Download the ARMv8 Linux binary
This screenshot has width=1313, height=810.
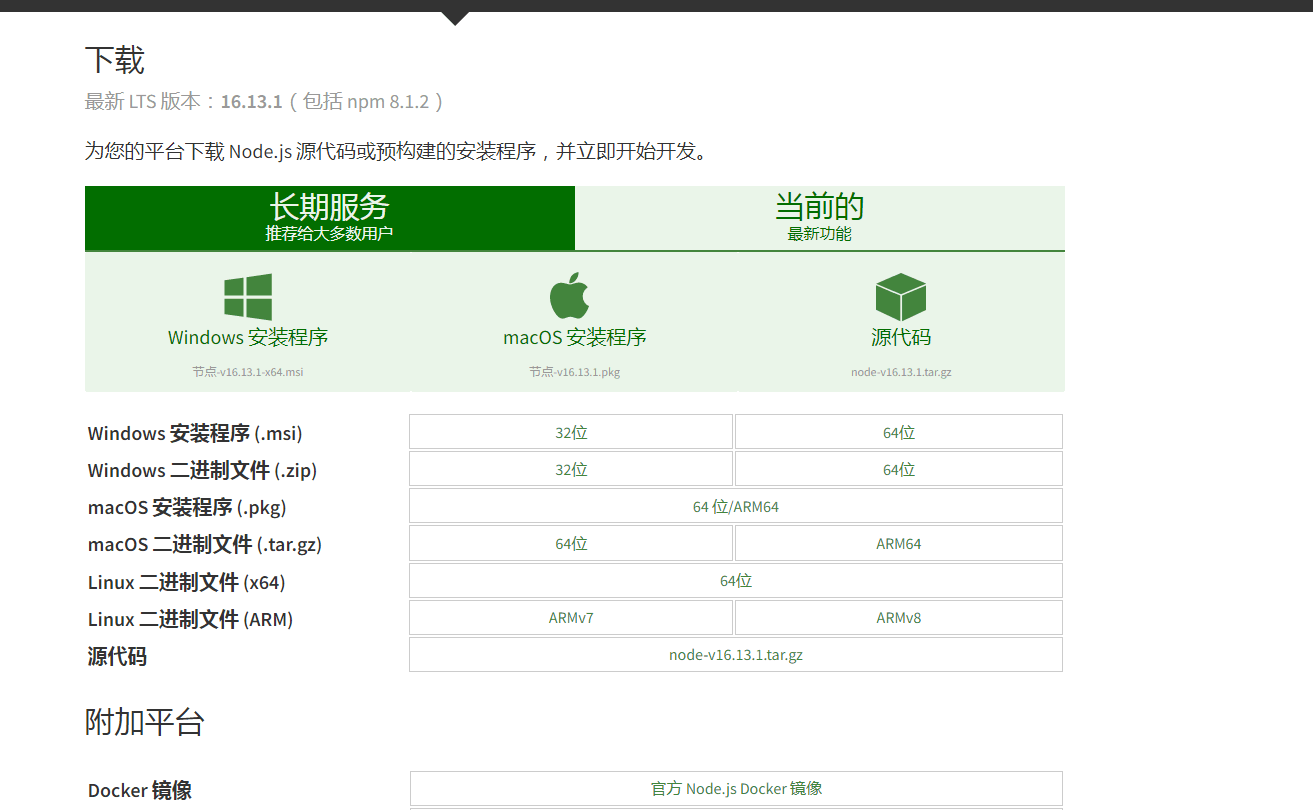(x=899, y=617)
